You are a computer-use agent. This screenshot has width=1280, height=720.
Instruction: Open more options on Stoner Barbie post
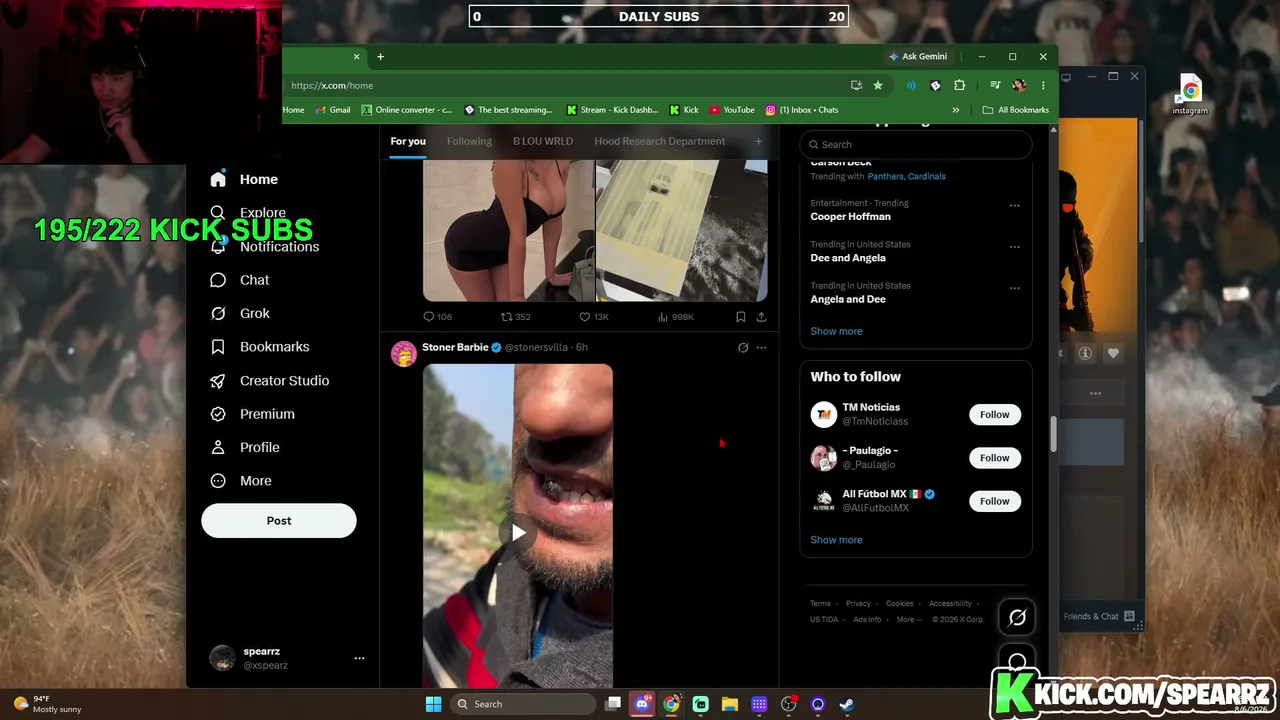(761, 348)
